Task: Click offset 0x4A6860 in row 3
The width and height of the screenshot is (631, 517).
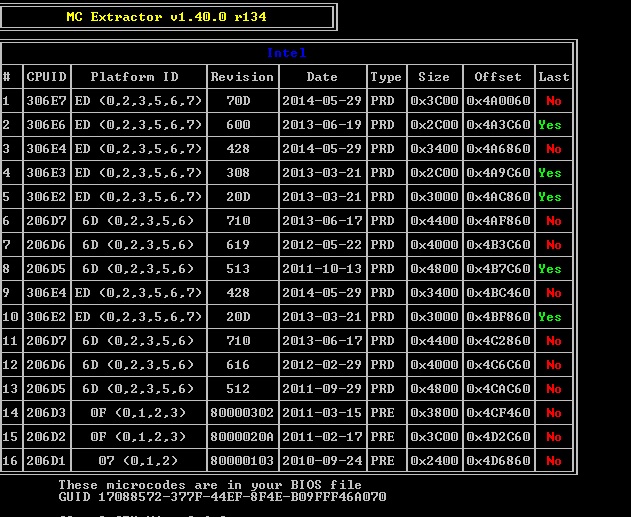Action: 498,149
